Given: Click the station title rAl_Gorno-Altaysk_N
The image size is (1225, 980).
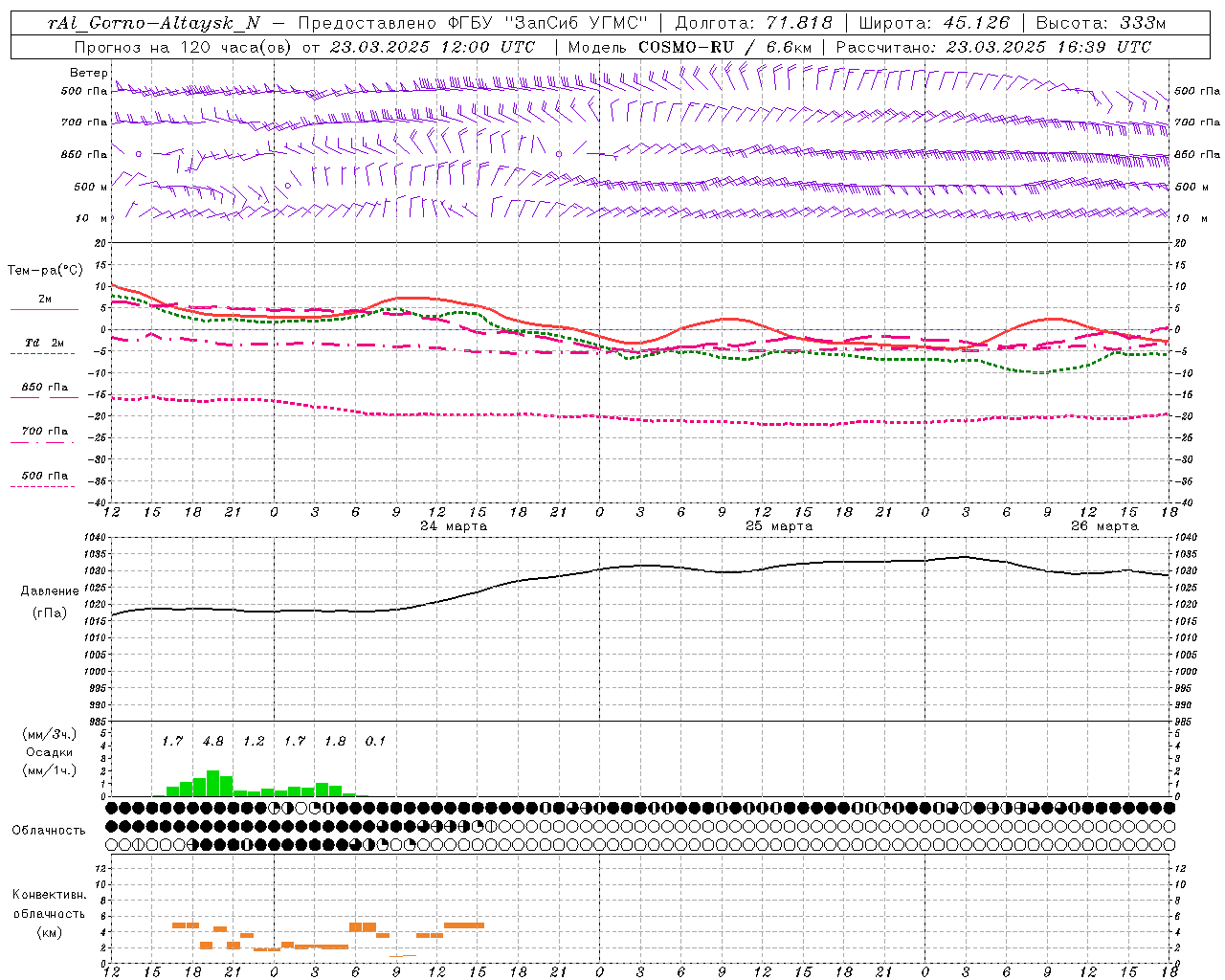Looking at the screenshot, I should [x=153, y=23].
